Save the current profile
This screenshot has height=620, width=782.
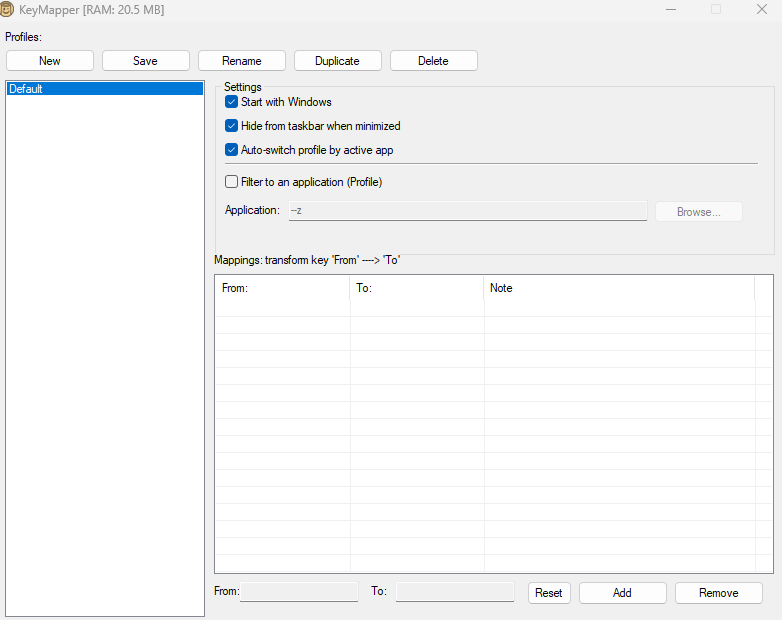(x=146, y=61)
